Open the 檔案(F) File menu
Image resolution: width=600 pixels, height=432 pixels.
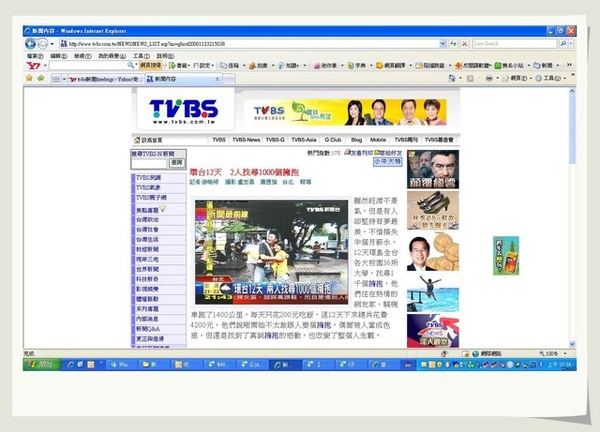tap(35, 56)
